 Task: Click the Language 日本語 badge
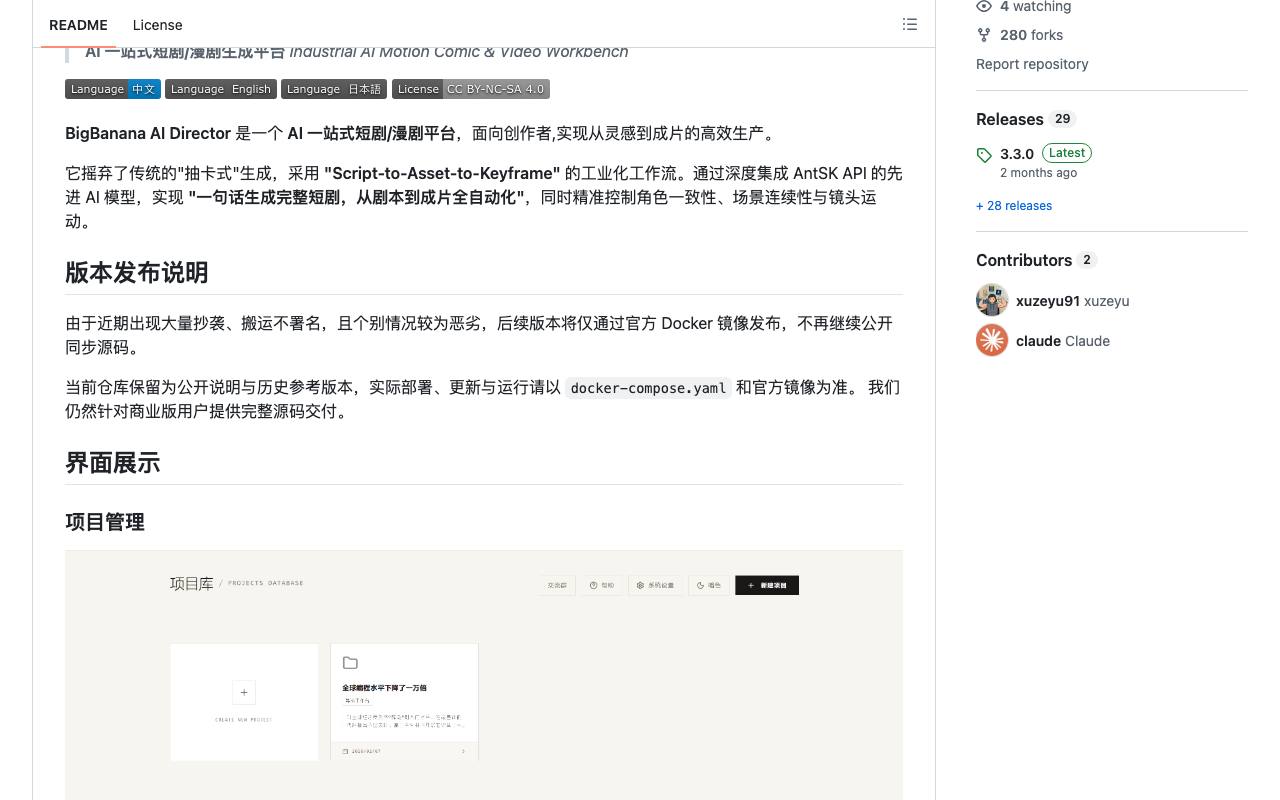click(x=334, y=89)
